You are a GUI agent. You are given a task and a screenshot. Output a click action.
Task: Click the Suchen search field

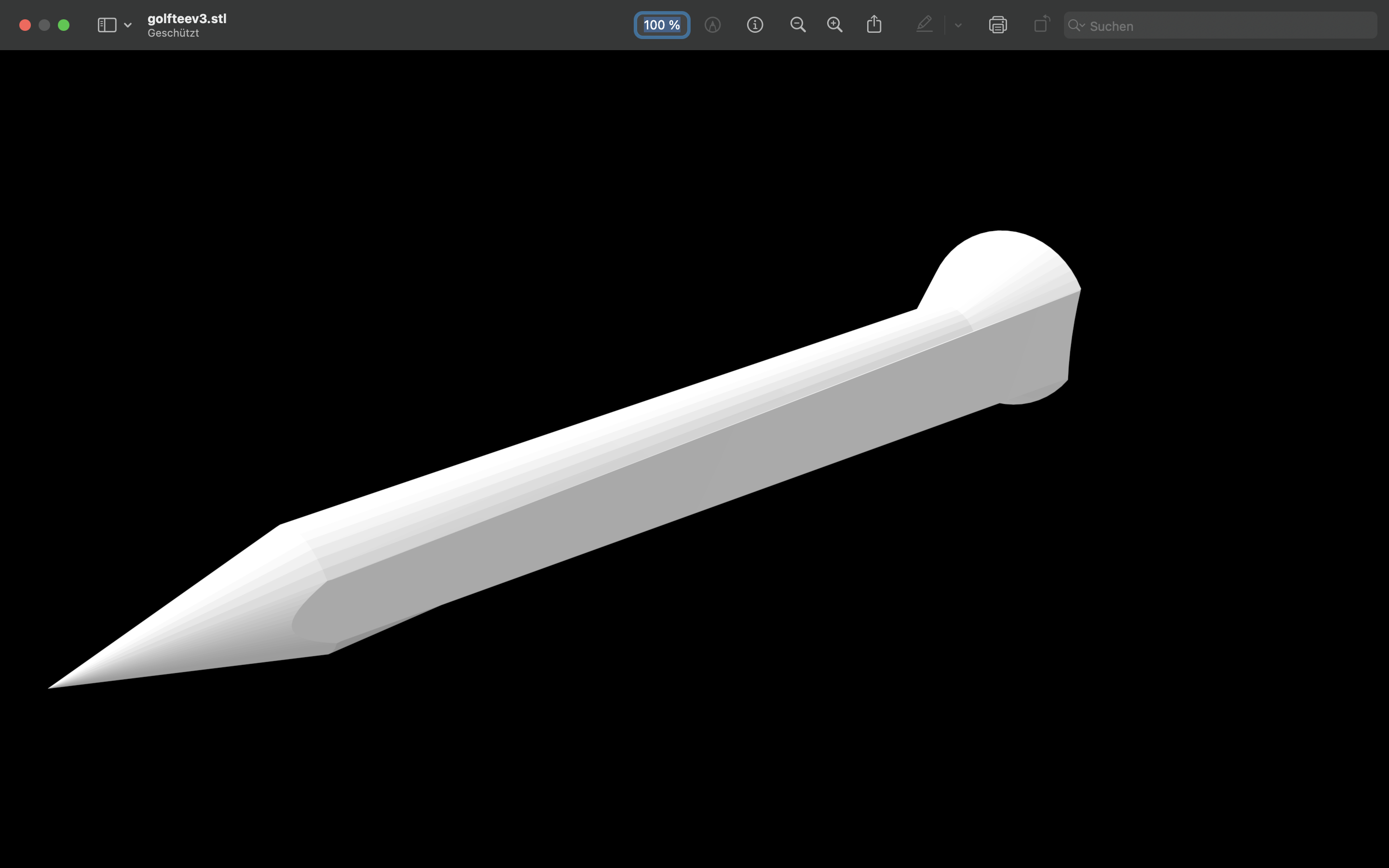(x=1220, y=26)
